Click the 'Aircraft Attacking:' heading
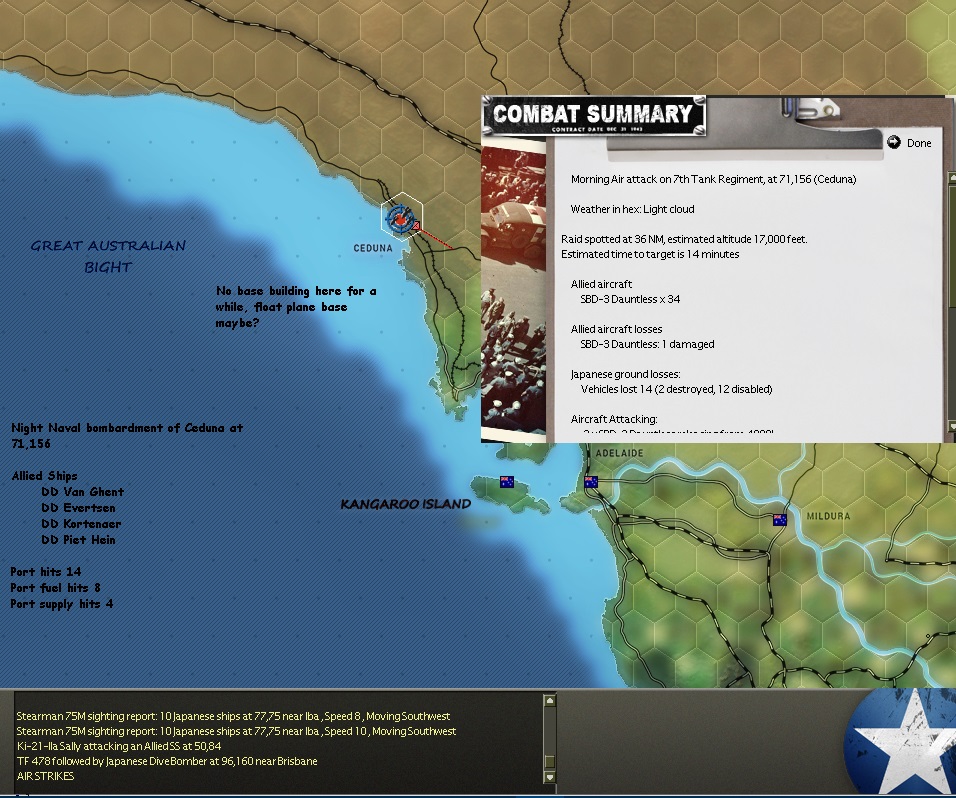Screen dimensions: 956x798 pos(614,419)
